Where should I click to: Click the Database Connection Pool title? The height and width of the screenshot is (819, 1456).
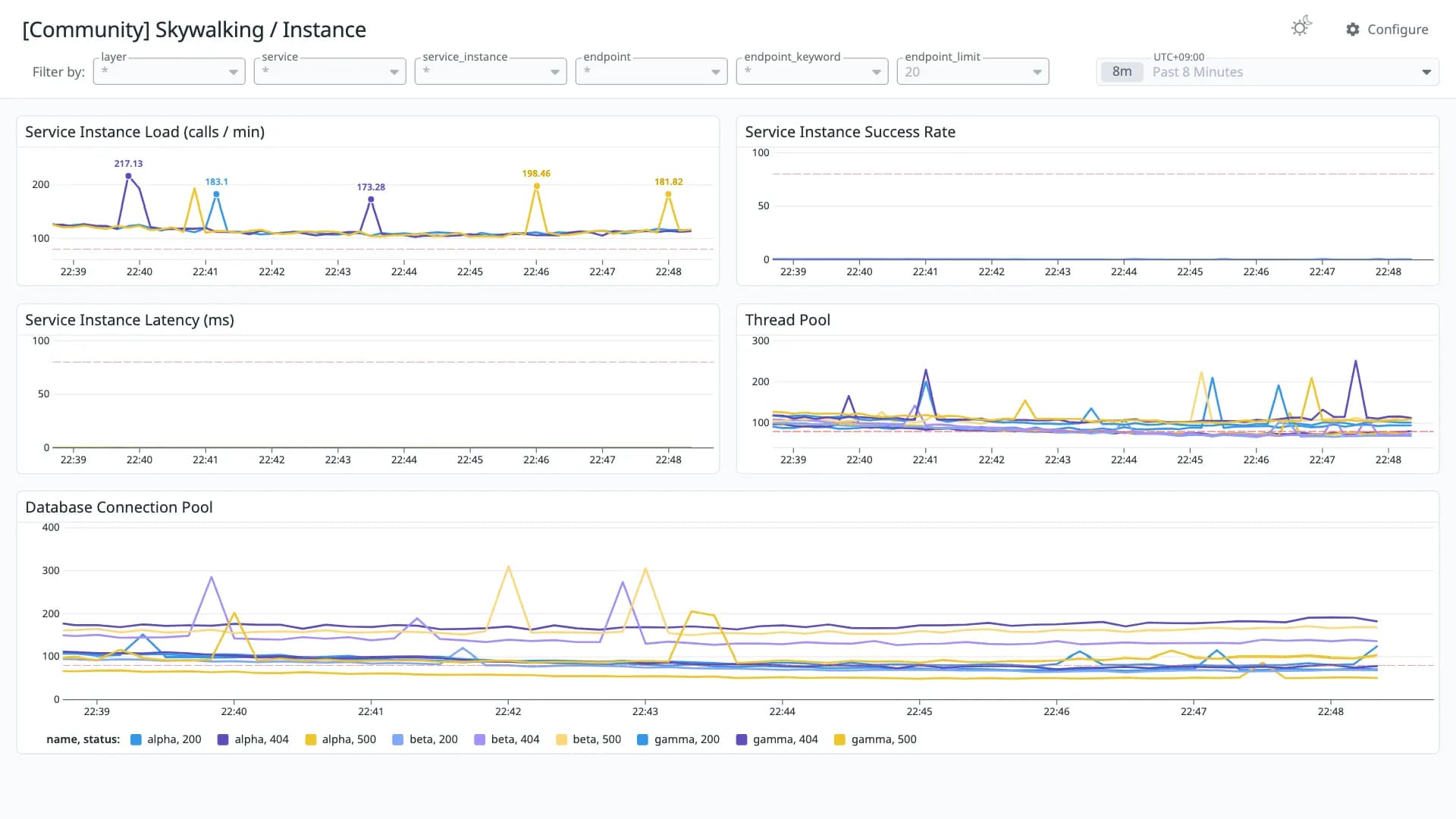[x=119, y=507]
